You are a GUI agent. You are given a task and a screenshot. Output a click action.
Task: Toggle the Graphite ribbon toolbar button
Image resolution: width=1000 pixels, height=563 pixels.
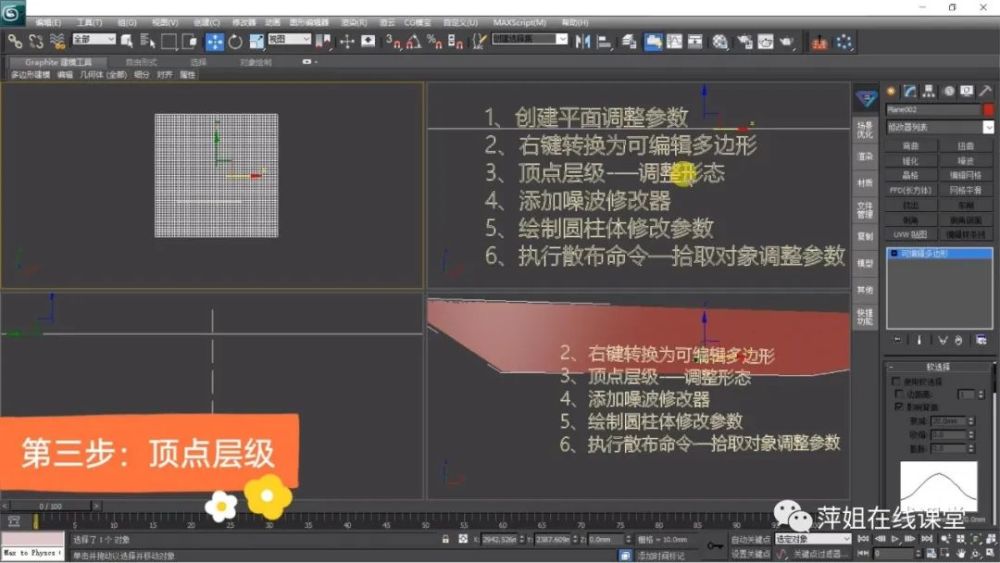click(653, 42)
